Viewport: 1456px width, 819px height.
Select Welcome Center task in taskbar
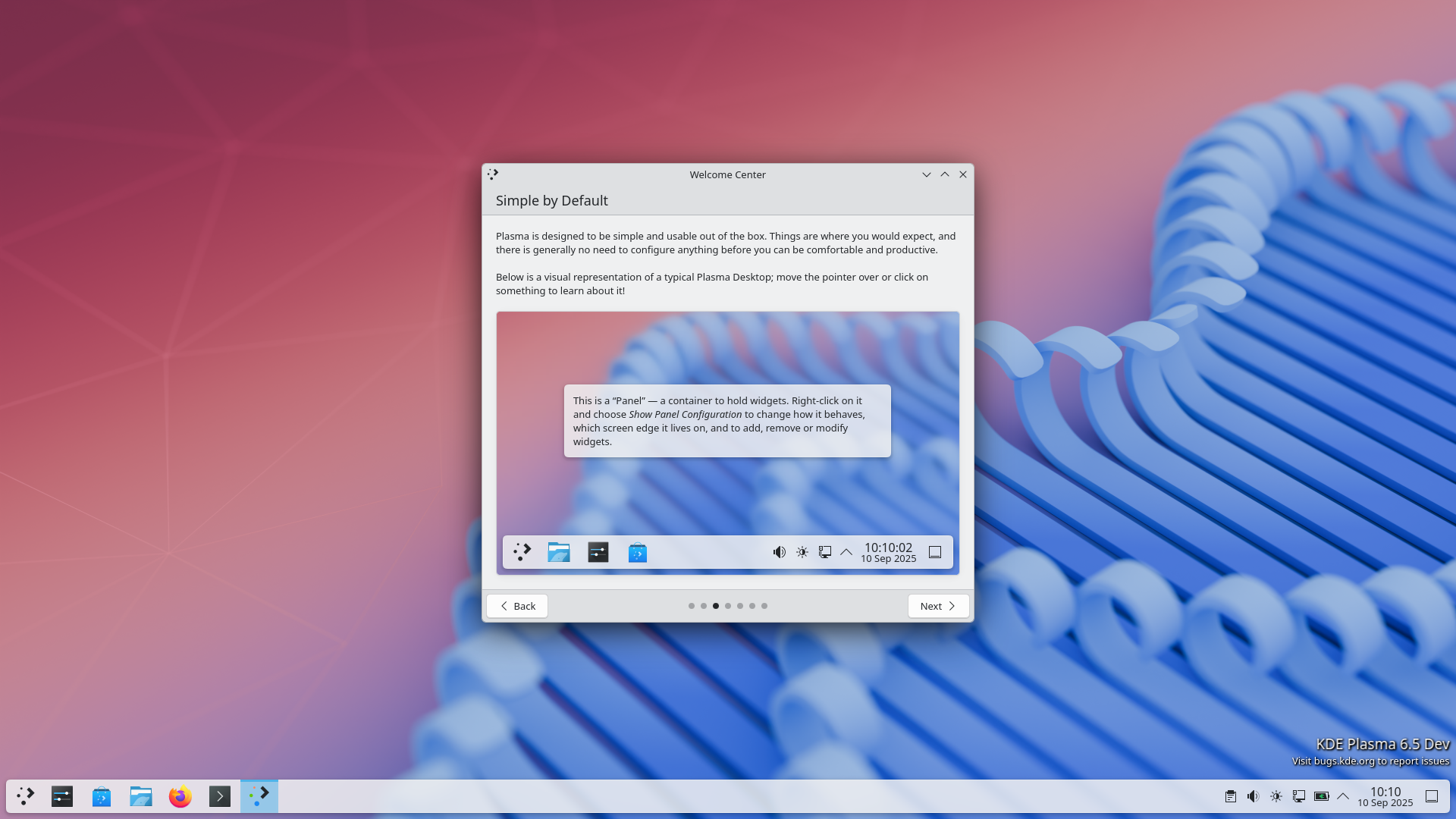[x=259, y=796]
